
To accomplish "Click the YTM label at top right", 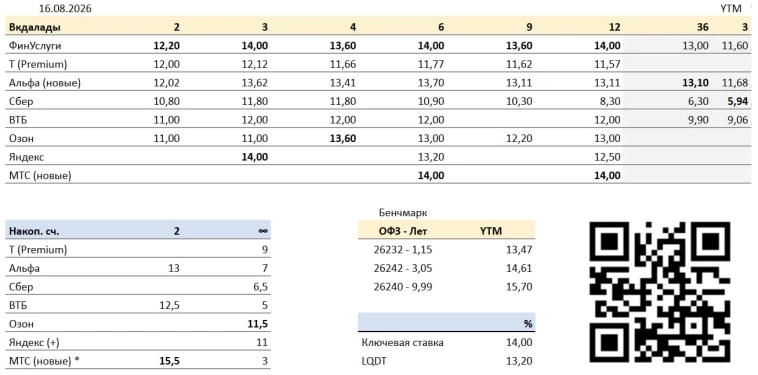I will 731,9.
